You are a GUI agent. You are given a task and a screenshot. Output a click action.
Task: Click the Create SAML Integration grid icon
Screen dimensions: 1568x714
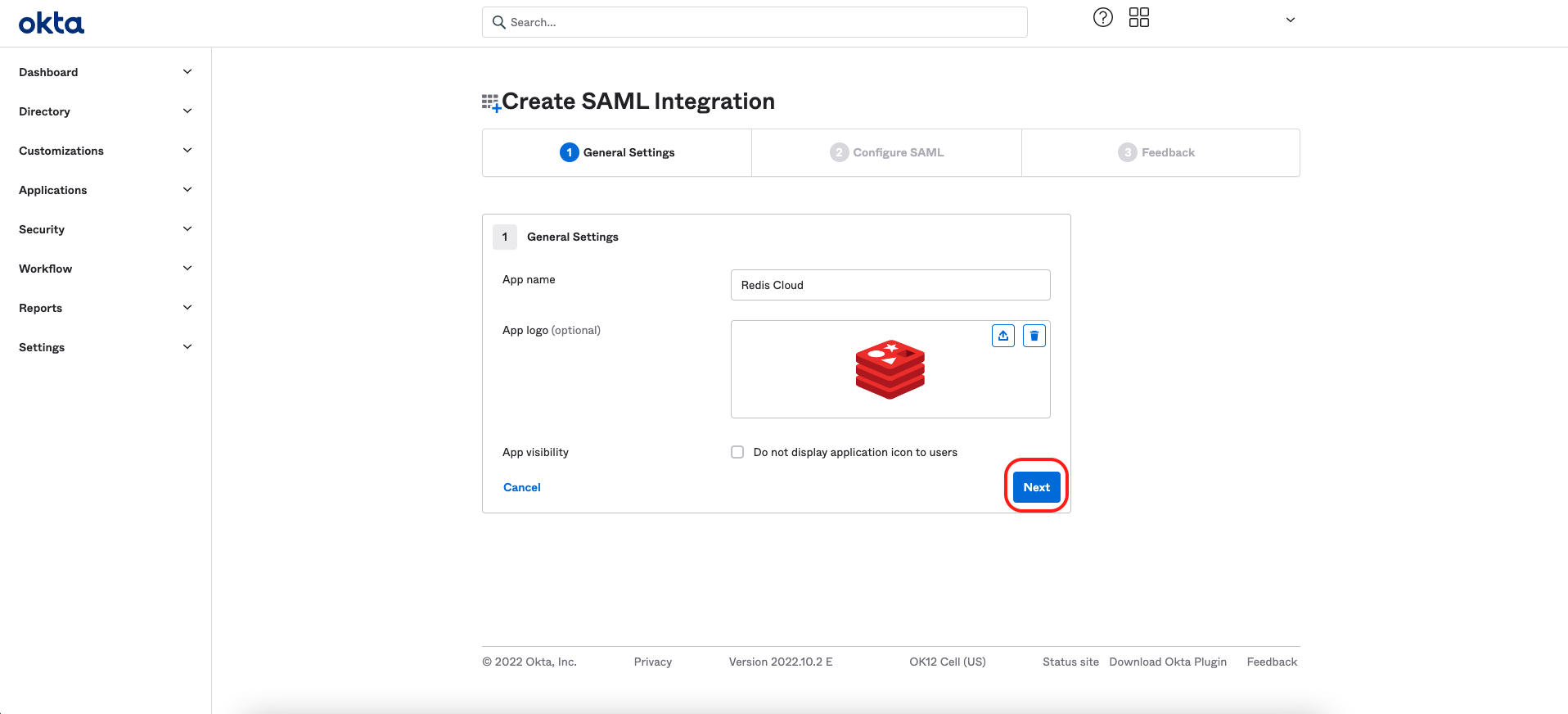coord(490,102)
